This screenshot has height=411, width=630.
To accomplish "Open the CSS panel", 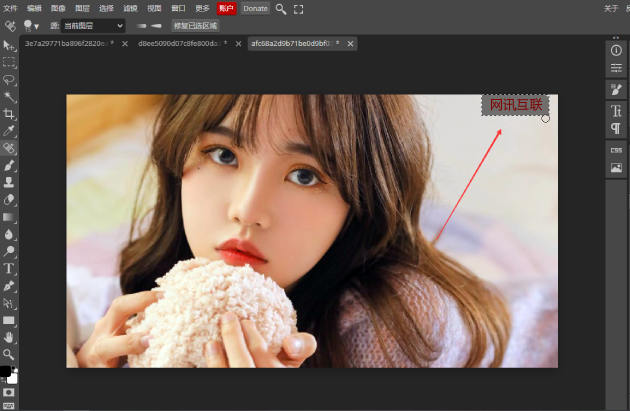I will point(616,149).
